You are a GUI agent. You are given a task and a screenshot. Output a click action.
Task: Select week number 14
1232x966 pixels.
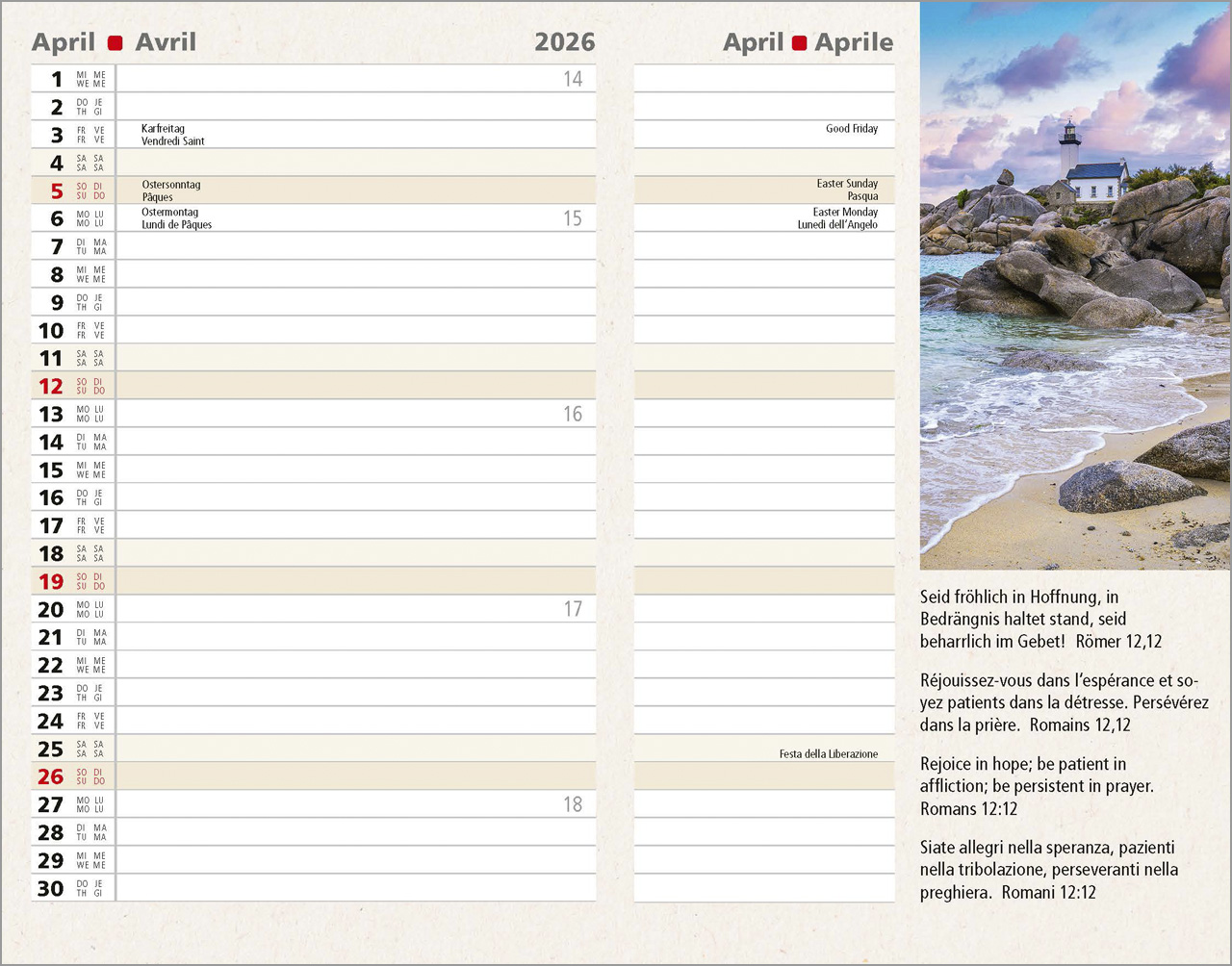[x=573, y=79]
